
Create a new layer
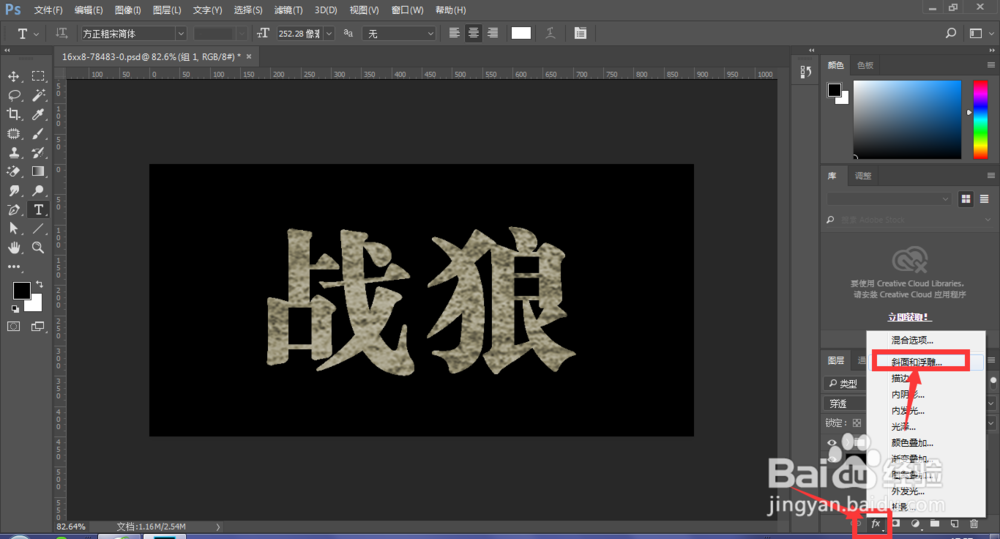pos(954,524)
